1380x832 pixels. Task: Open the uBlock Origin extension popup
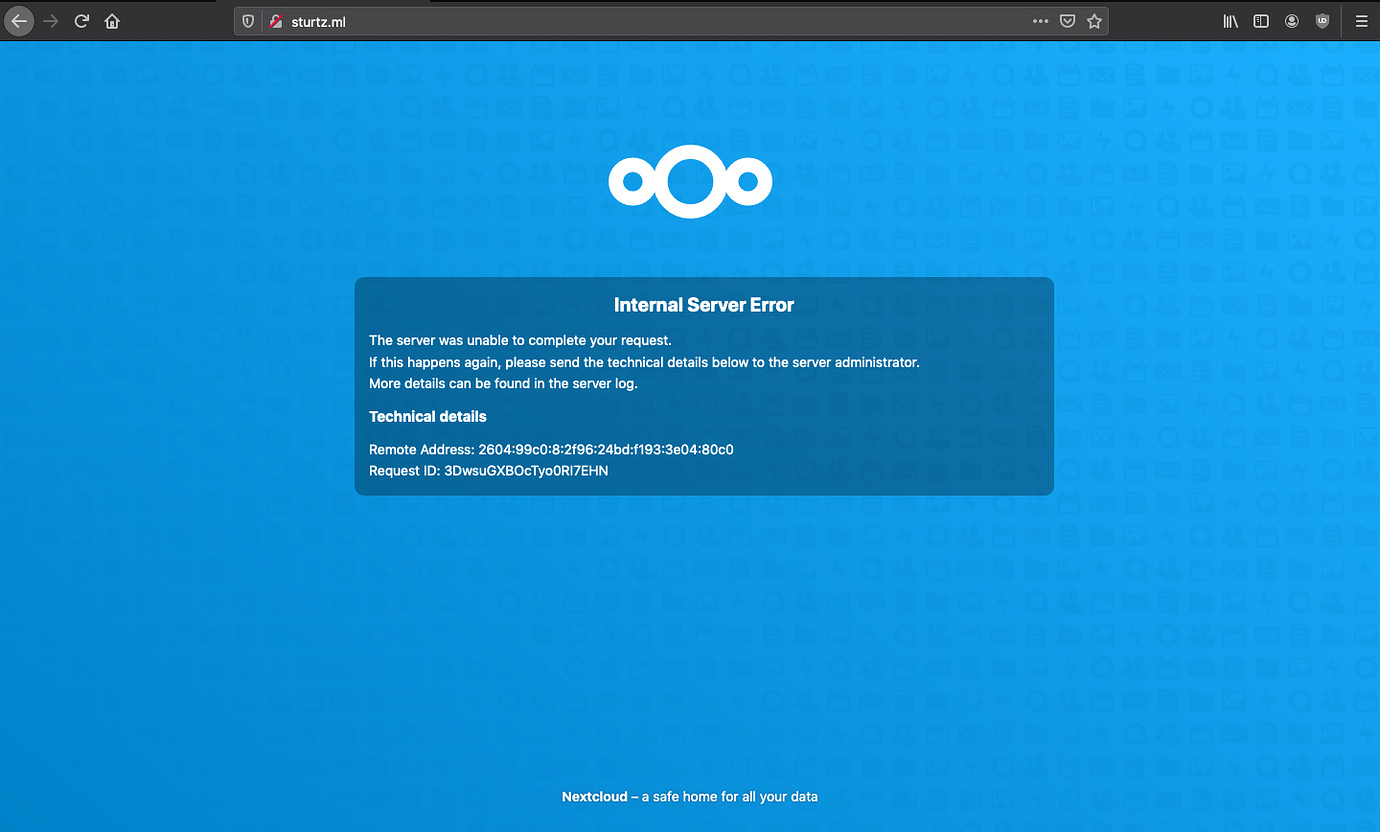[x=1322, y=21]
